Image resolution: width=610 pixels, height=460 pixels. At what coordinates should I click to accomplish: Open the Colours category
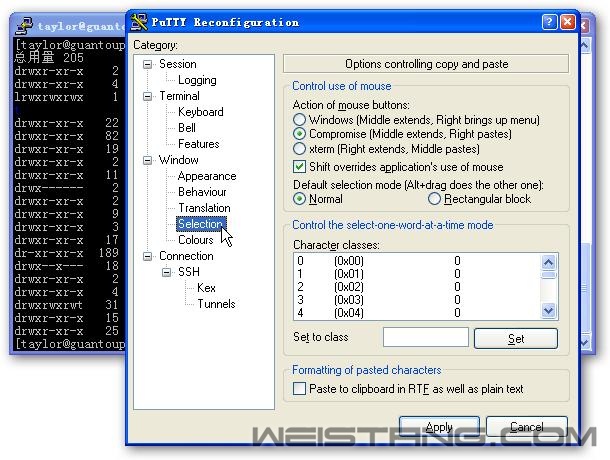196,240
